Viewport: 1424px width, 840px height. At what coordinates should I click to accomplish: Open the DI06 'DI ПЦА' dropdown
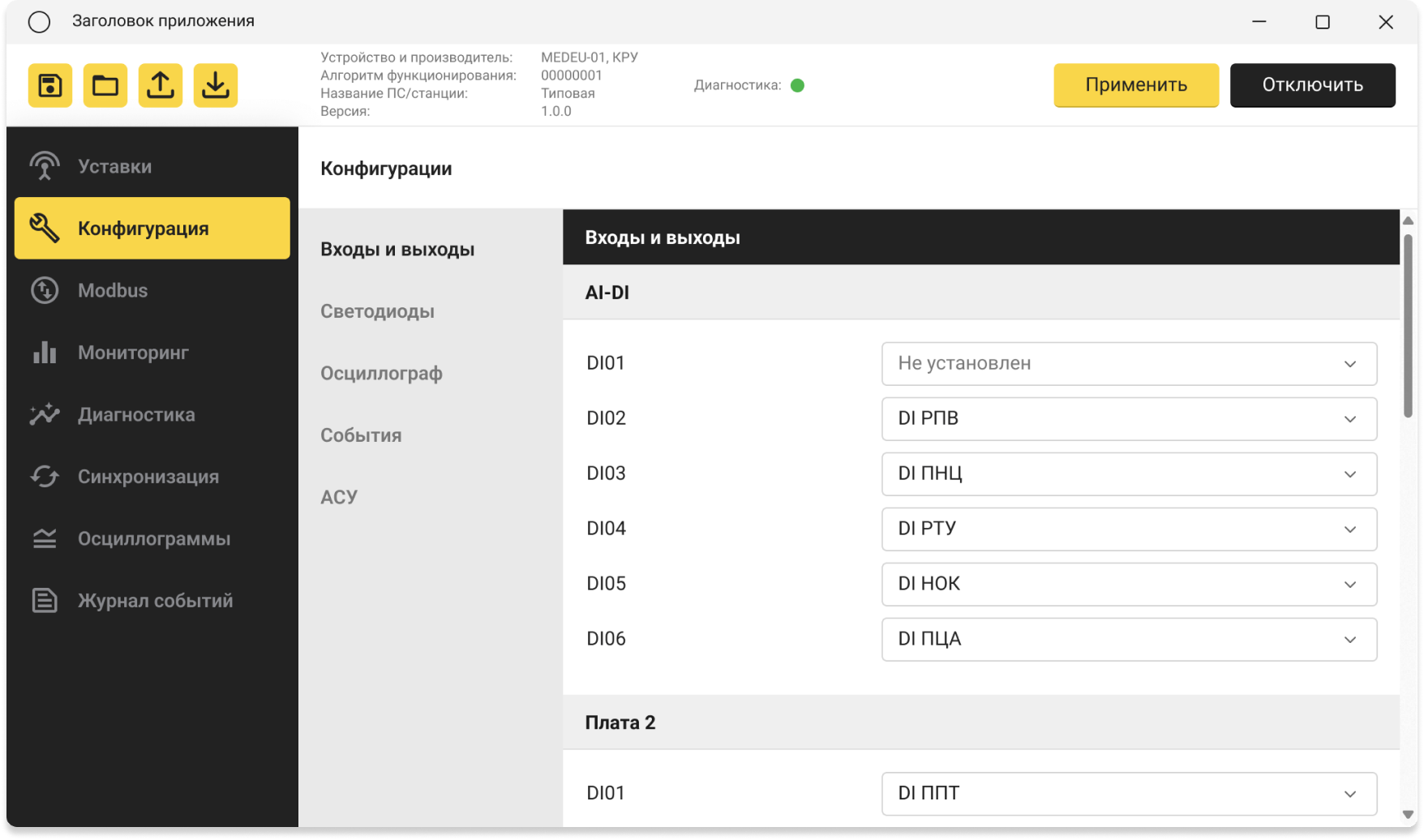[1128, 640]
